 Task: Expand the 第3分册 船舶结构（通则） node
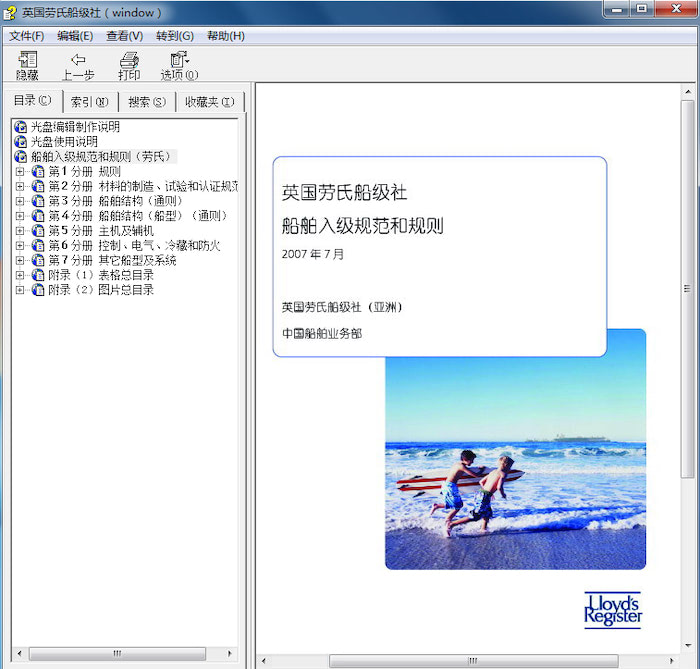click(x=20, y=201)
